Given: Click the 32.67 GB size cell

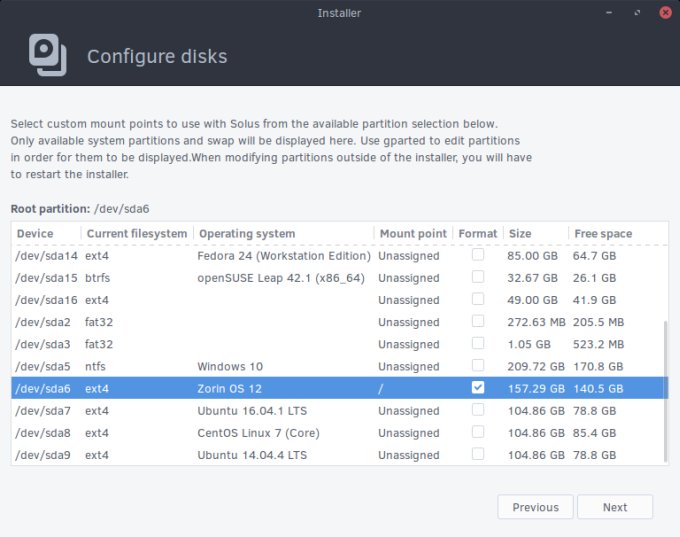Looking at the screenshot, I should pyautogui.click(x=533, y=278).
